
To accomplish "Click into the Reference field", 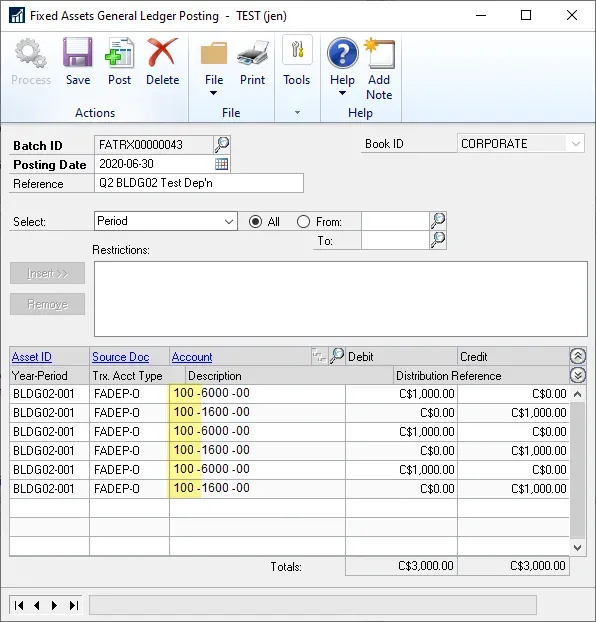I will tap(199, 183).
